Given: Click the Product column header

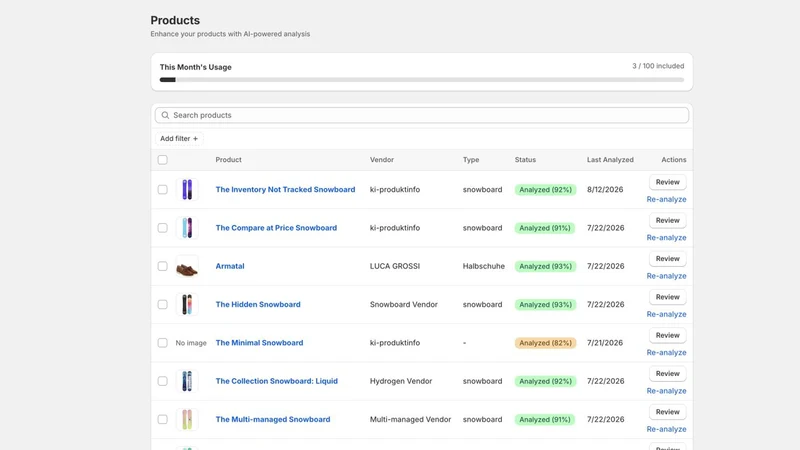Looking at the screenshot, I should (228, 160).
